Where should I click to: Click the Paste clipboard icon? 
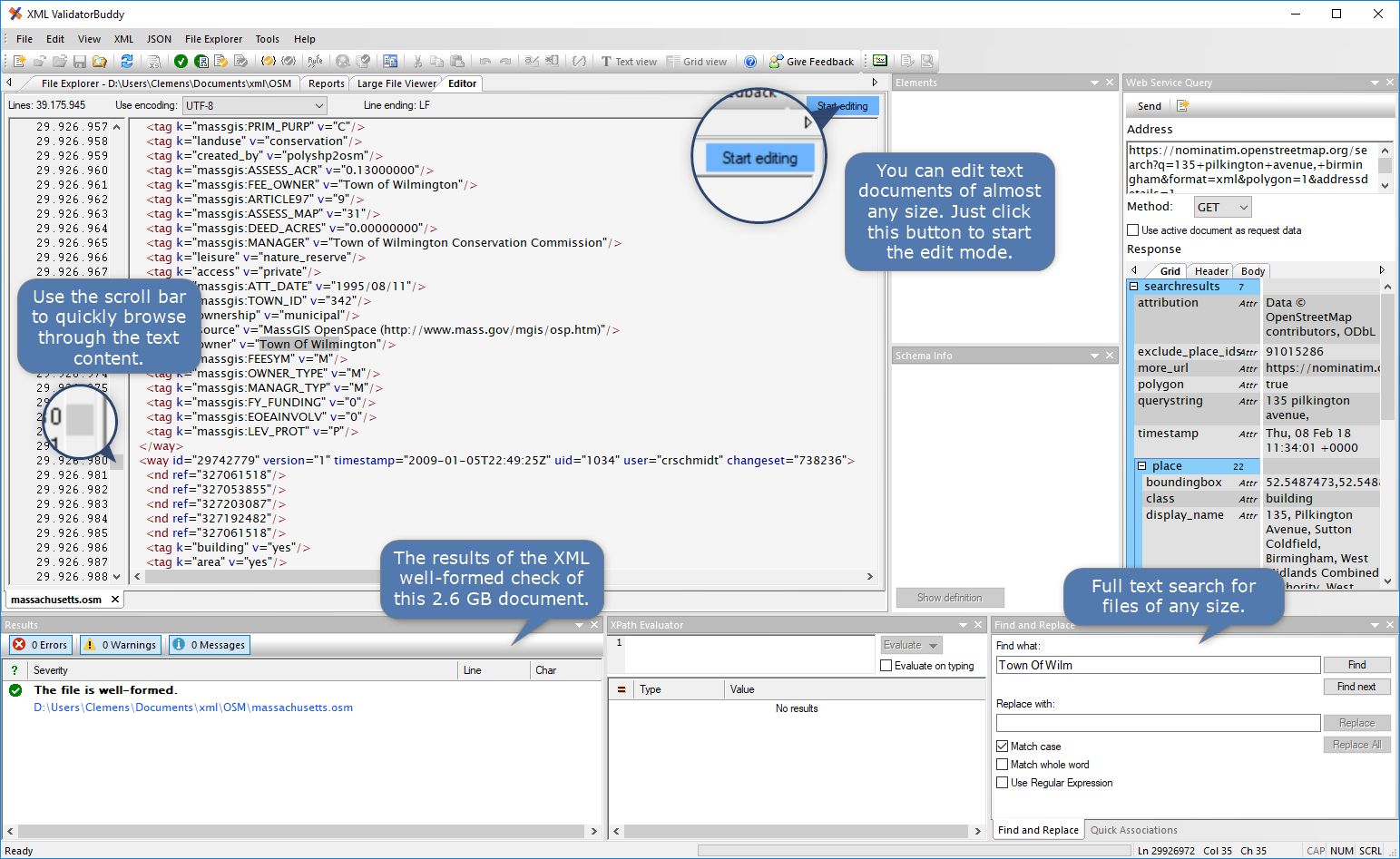457,61
